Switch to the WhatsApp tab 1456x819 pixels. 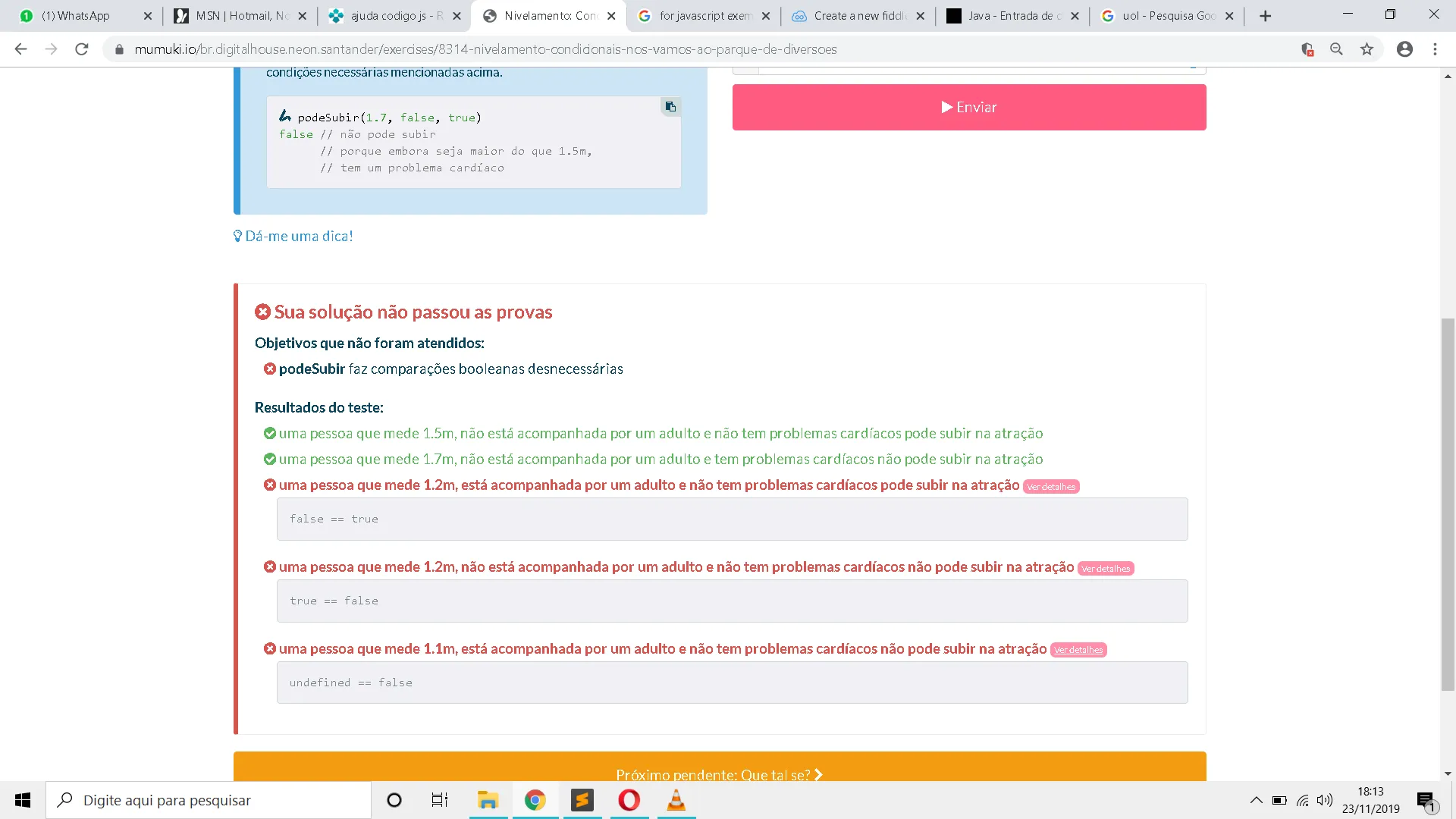76,16
